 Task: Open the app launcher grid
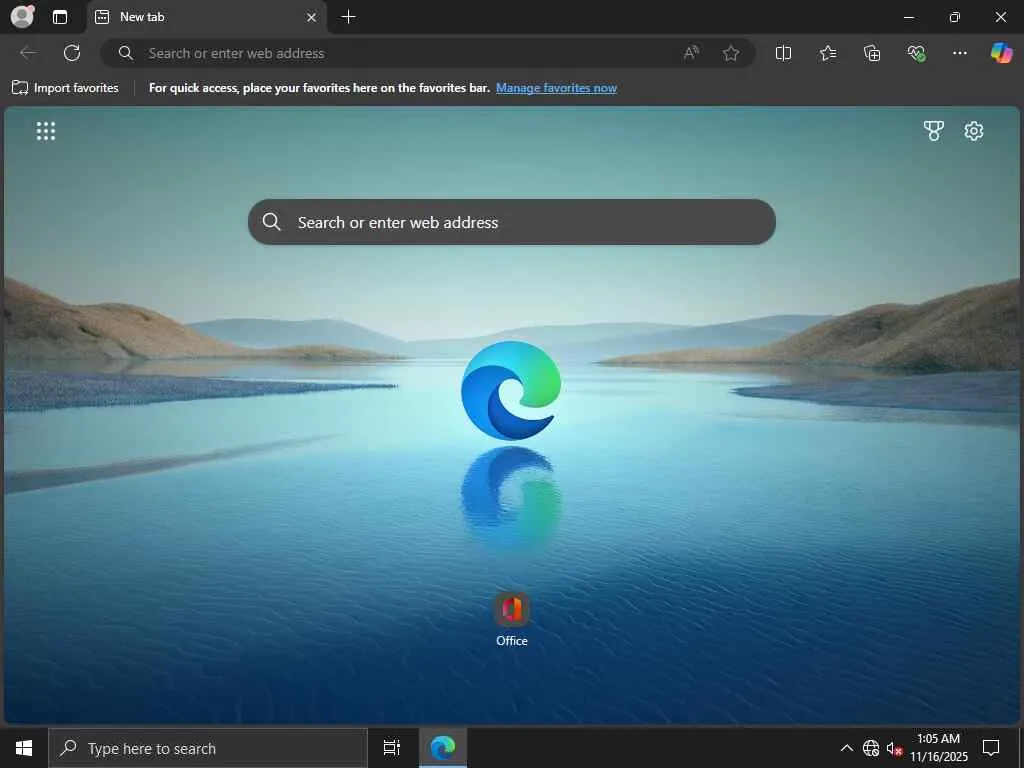pyautogui.click(x=46, y=131)
